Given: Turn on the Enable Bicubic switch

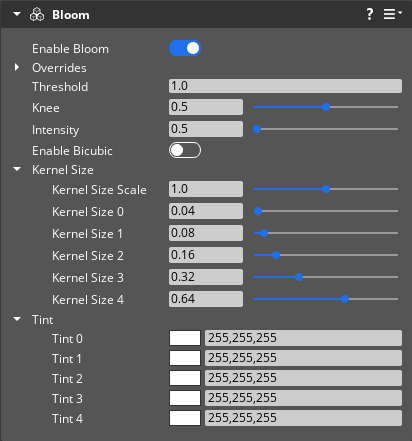Looking at the screenshot, I should point(185,150).
